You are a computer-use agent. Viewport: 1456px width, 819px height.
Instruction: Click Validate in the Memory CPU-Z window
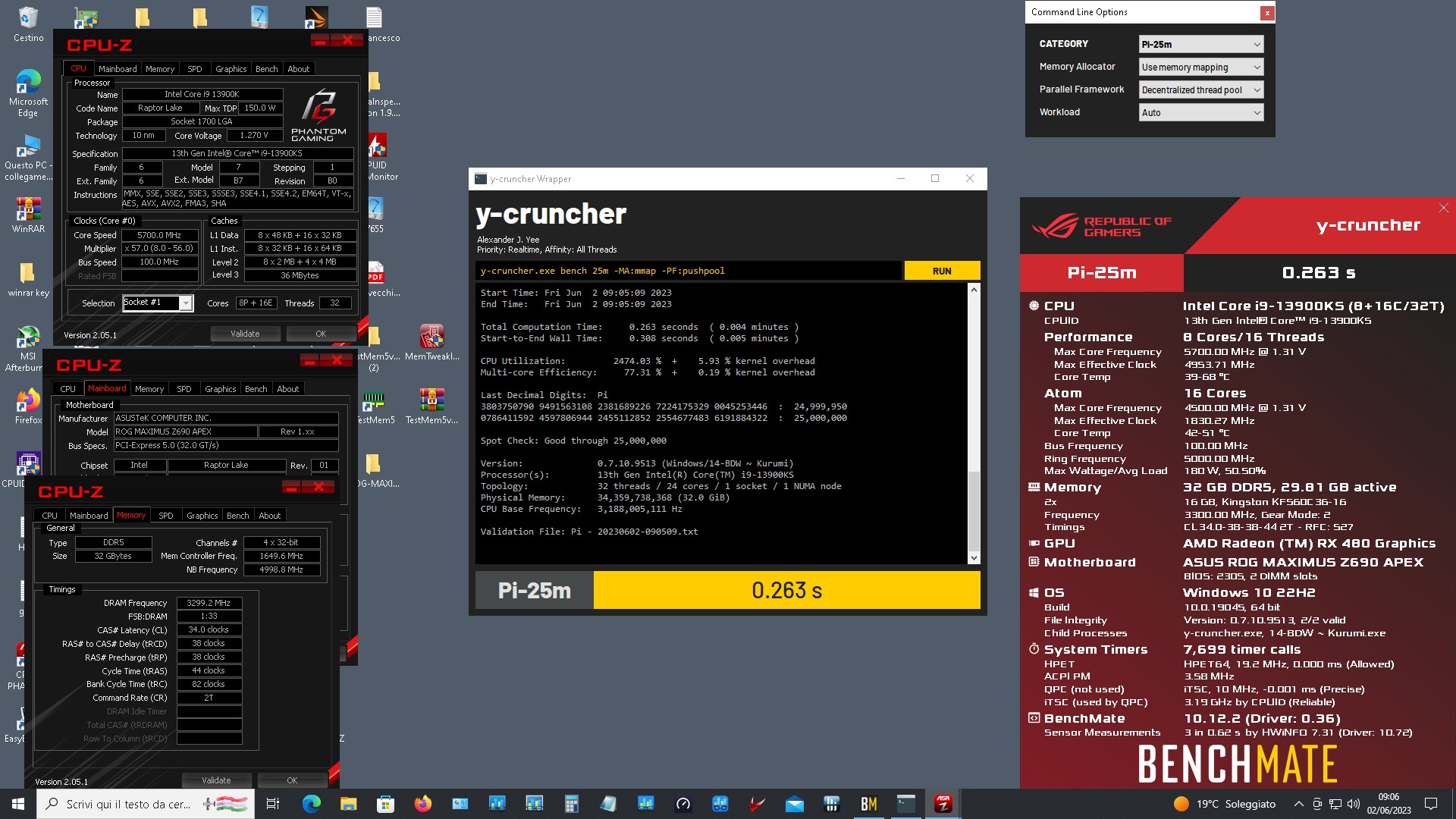(216, 780)
